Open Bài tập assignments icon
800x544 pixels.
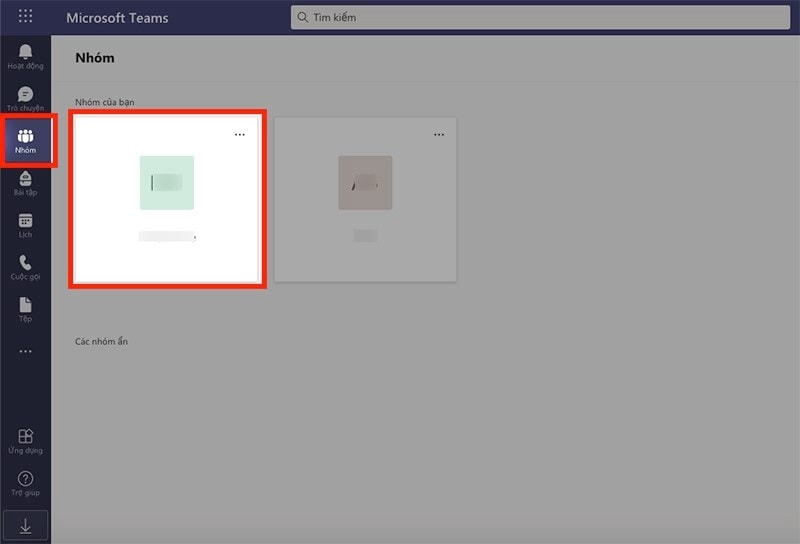[x=25, y=183]
